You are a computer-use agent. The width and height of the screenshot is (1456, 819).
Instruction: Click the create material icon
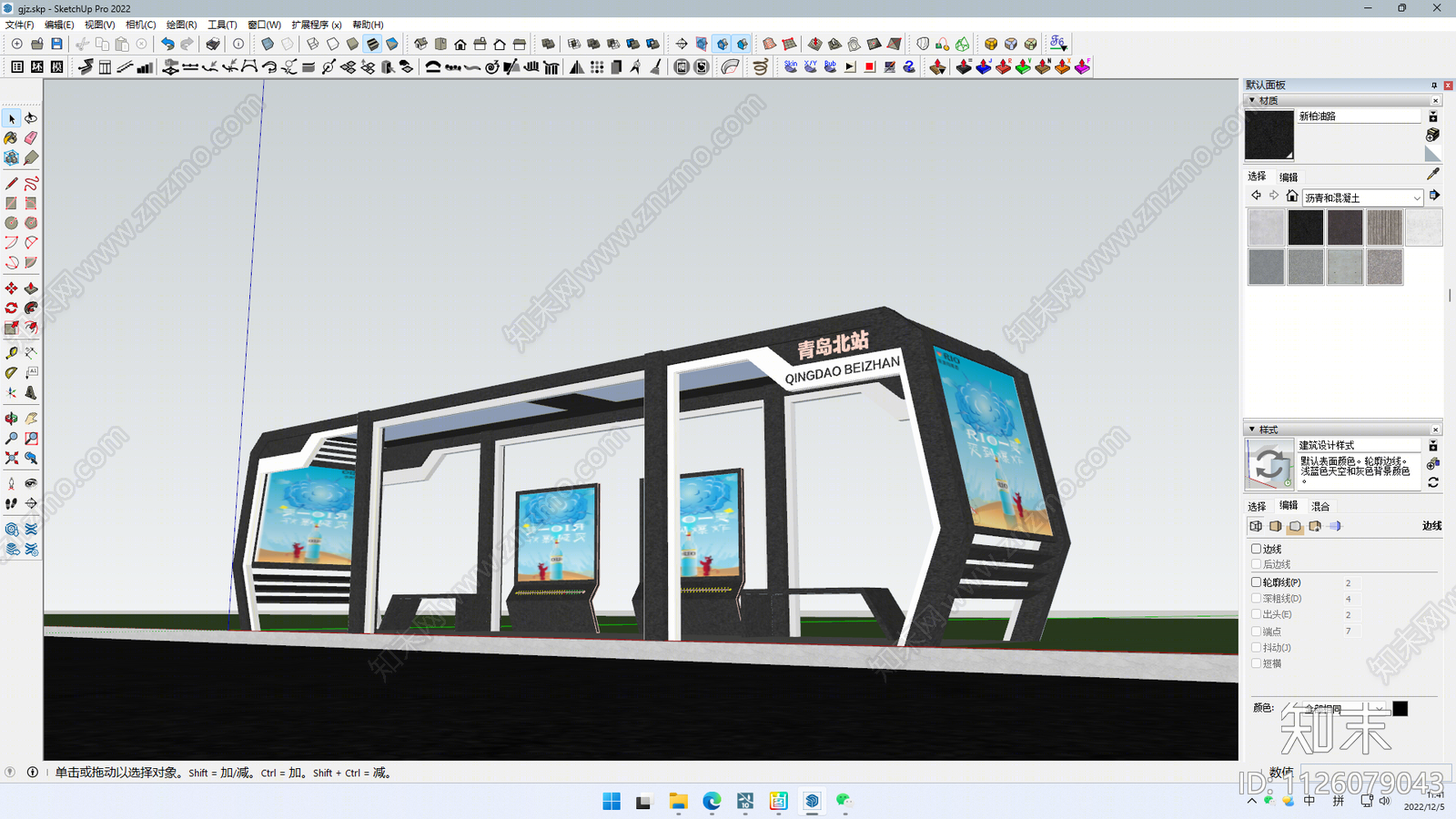pyautogui.click(x=1432, y=135)
